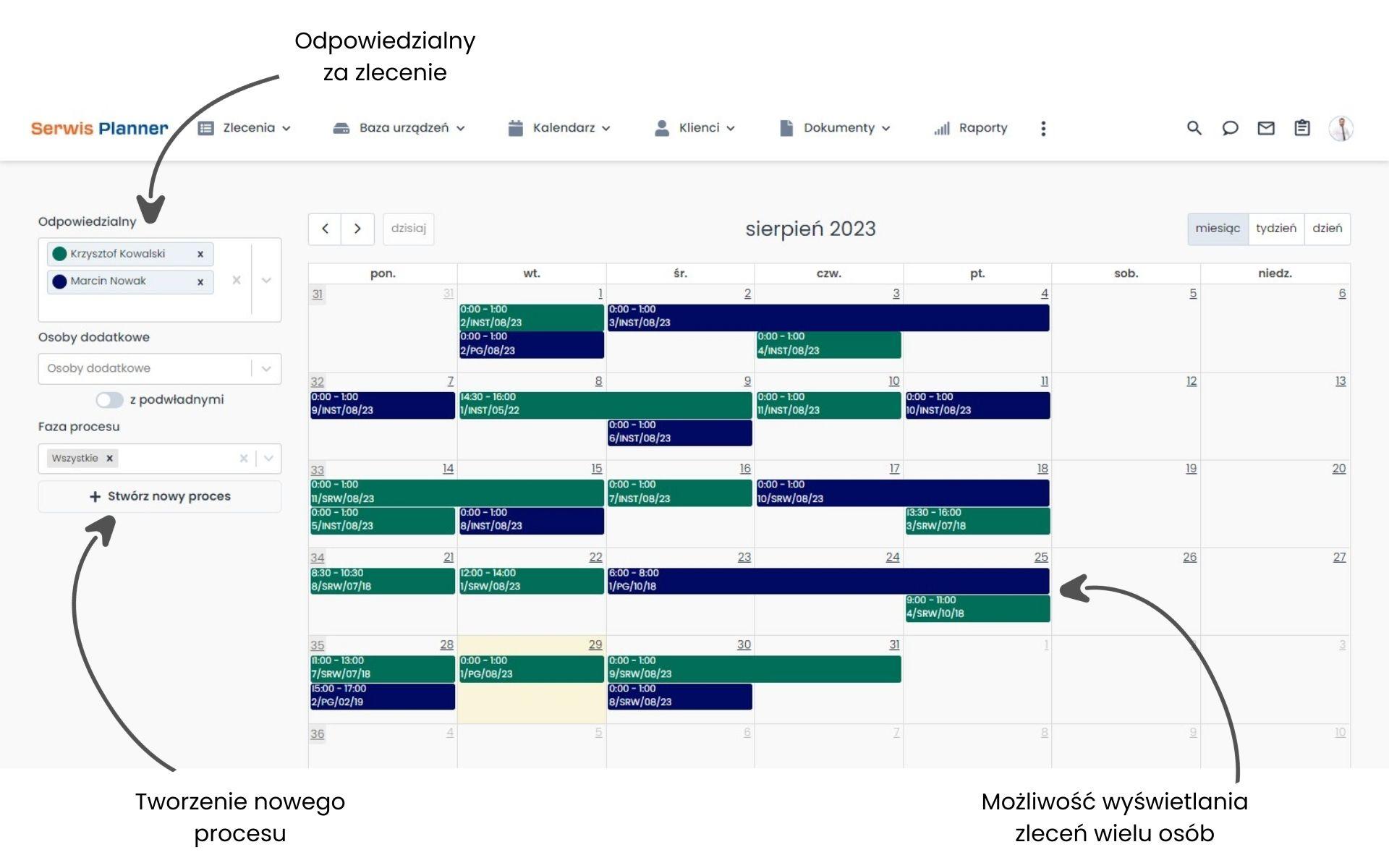Open the Baza urządzeń menu
The width and height of the screenshot is (1389, 868).
tap(399, 128)
